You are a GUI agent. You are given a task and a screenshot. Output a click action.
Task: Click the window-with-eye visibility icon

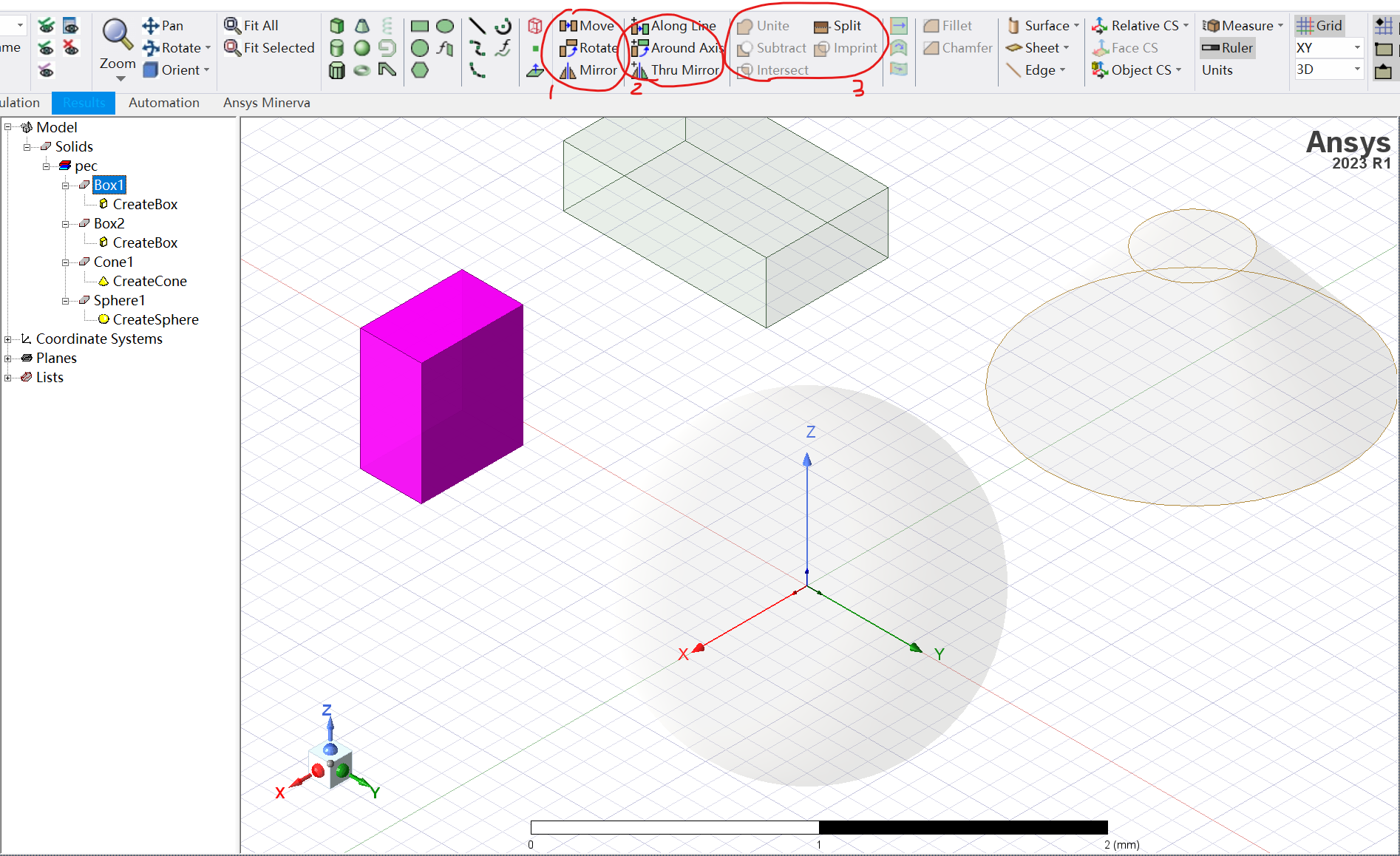[71, 26]
